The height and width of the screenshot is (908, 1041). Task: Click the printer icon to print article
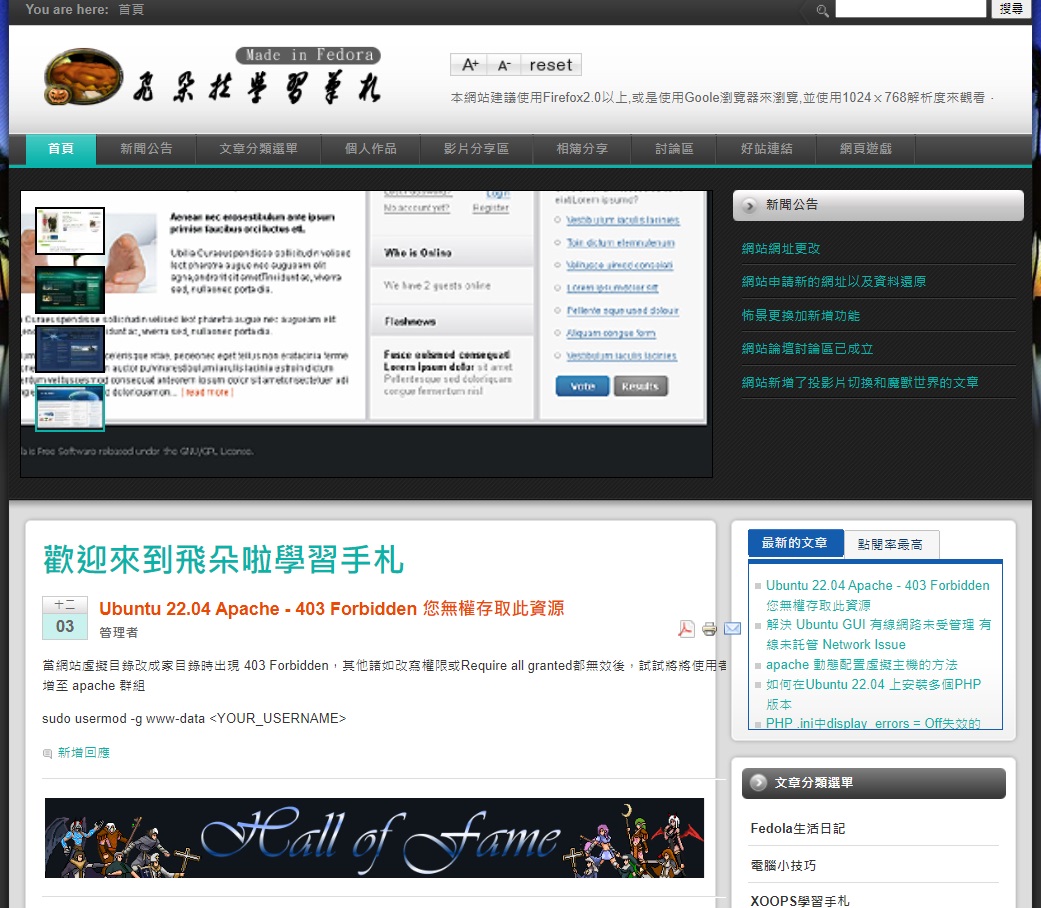click(709, 628)
